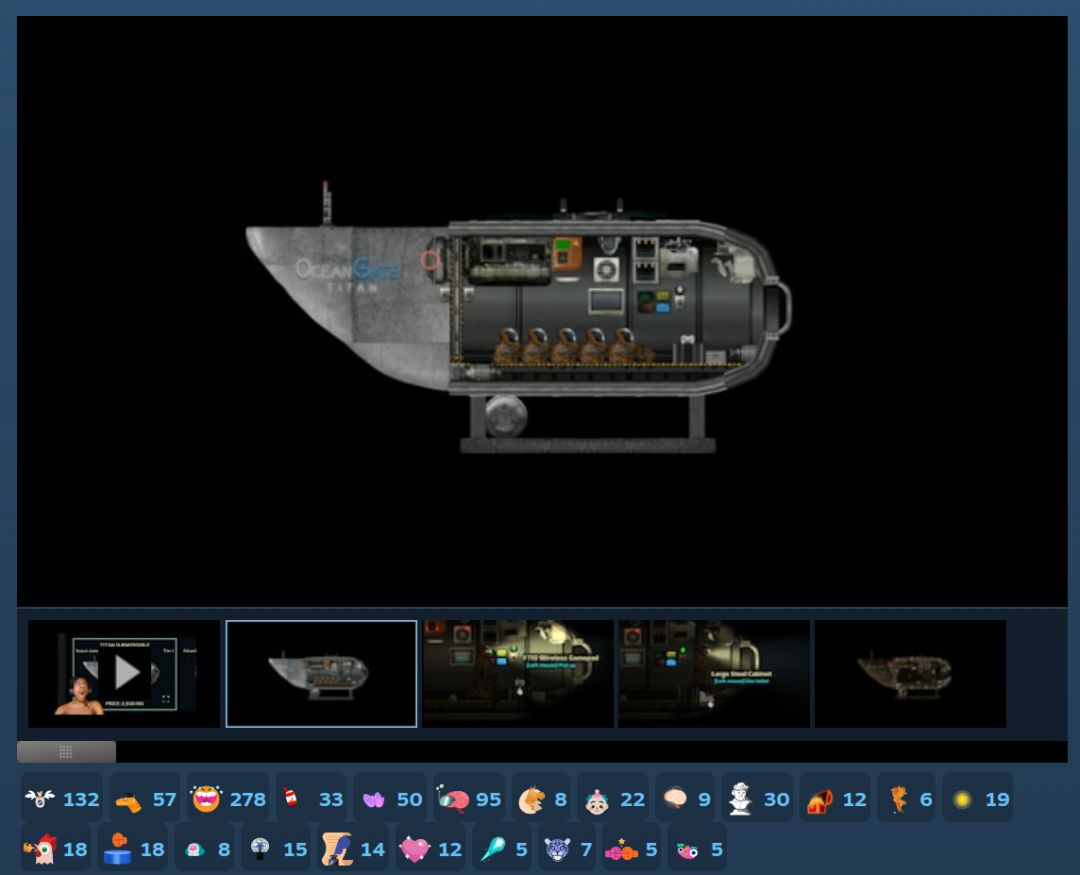1080x875 pixels.
Task: Click the winged award icon with 132
Action: (x=62, y=799)
